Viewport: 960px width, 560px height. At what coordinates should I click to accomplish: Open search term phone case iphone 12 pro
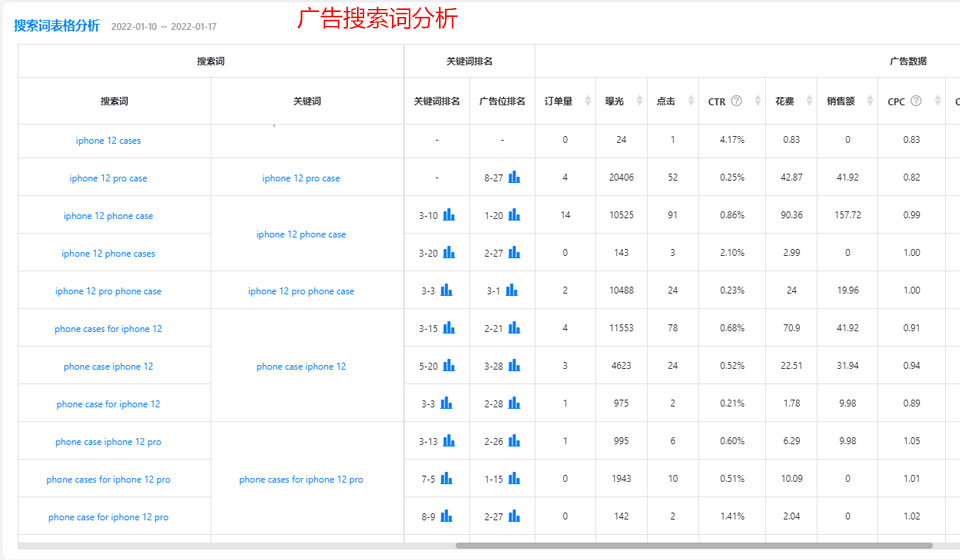[108, 441]
